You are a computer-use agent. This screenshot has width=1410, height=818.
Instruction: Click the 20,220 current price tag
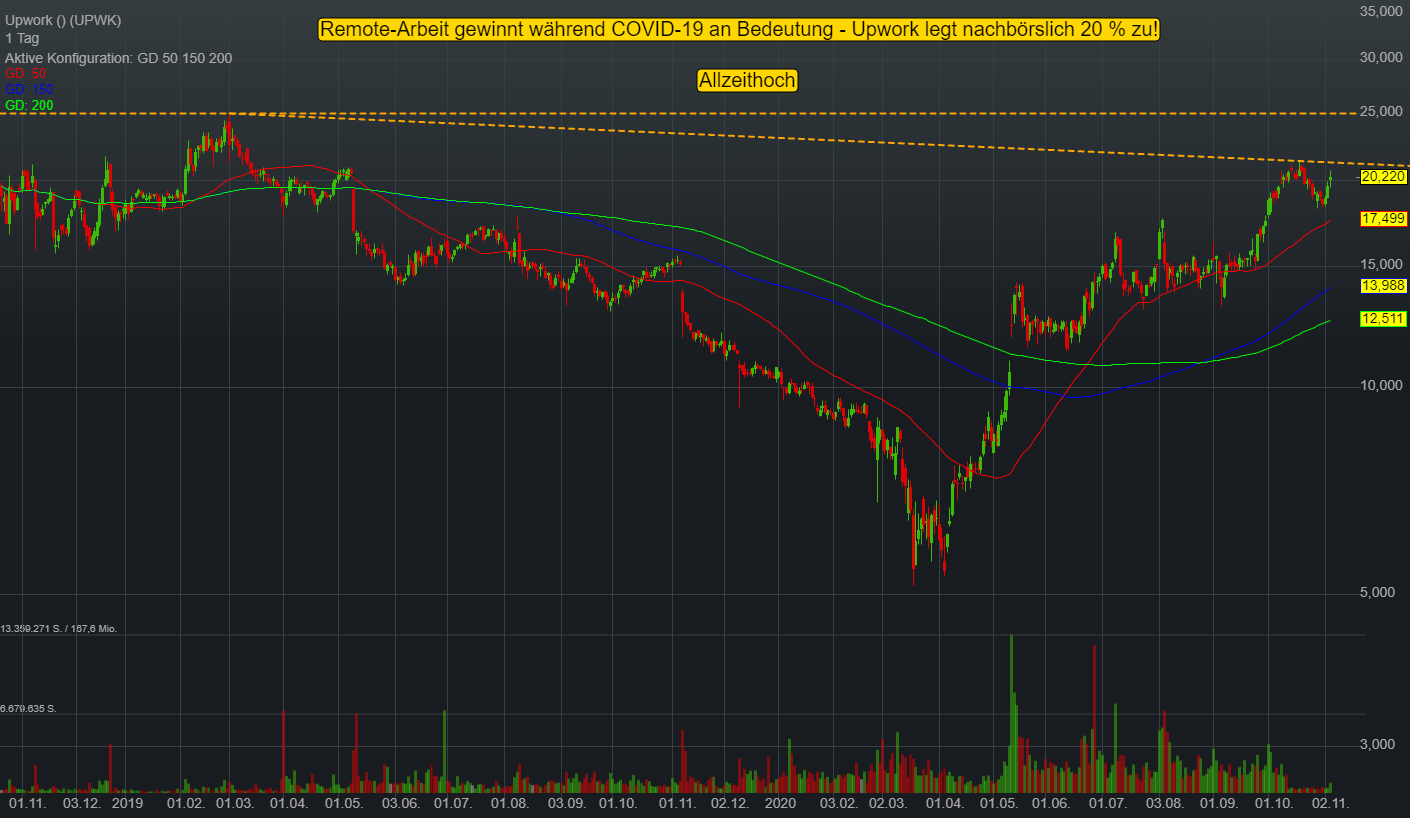[1384, 177]
